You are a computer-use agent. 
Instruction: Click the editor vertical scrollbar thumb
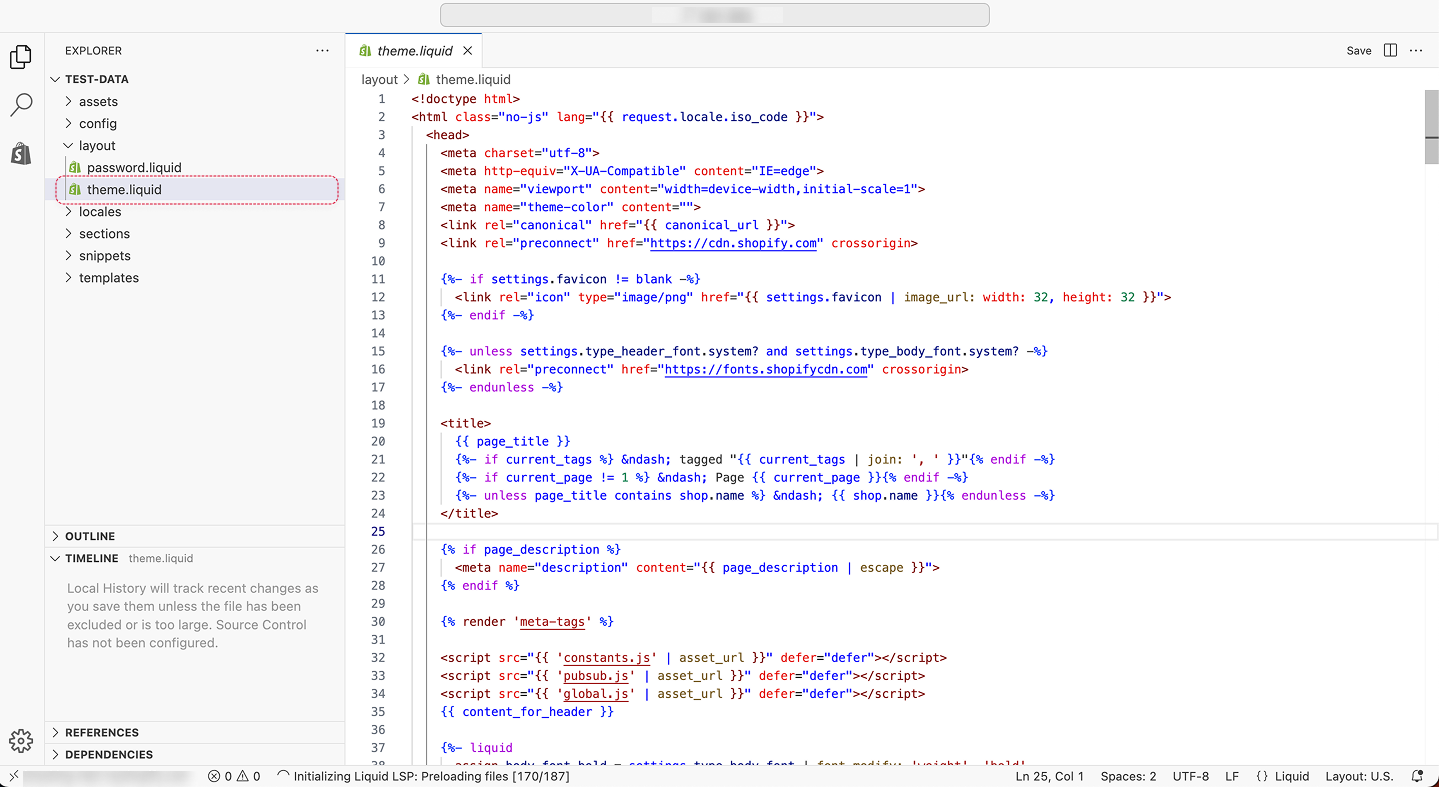[1431, 126]
